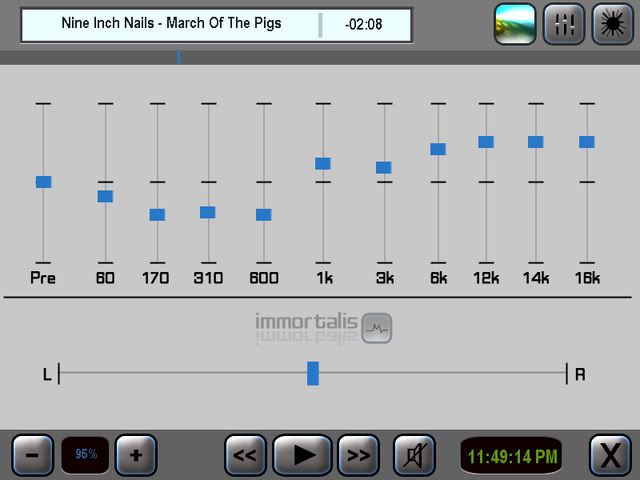Click the 310 frequency label
Viewport: 640px width, 480px height.
click(x=208, y=278)
